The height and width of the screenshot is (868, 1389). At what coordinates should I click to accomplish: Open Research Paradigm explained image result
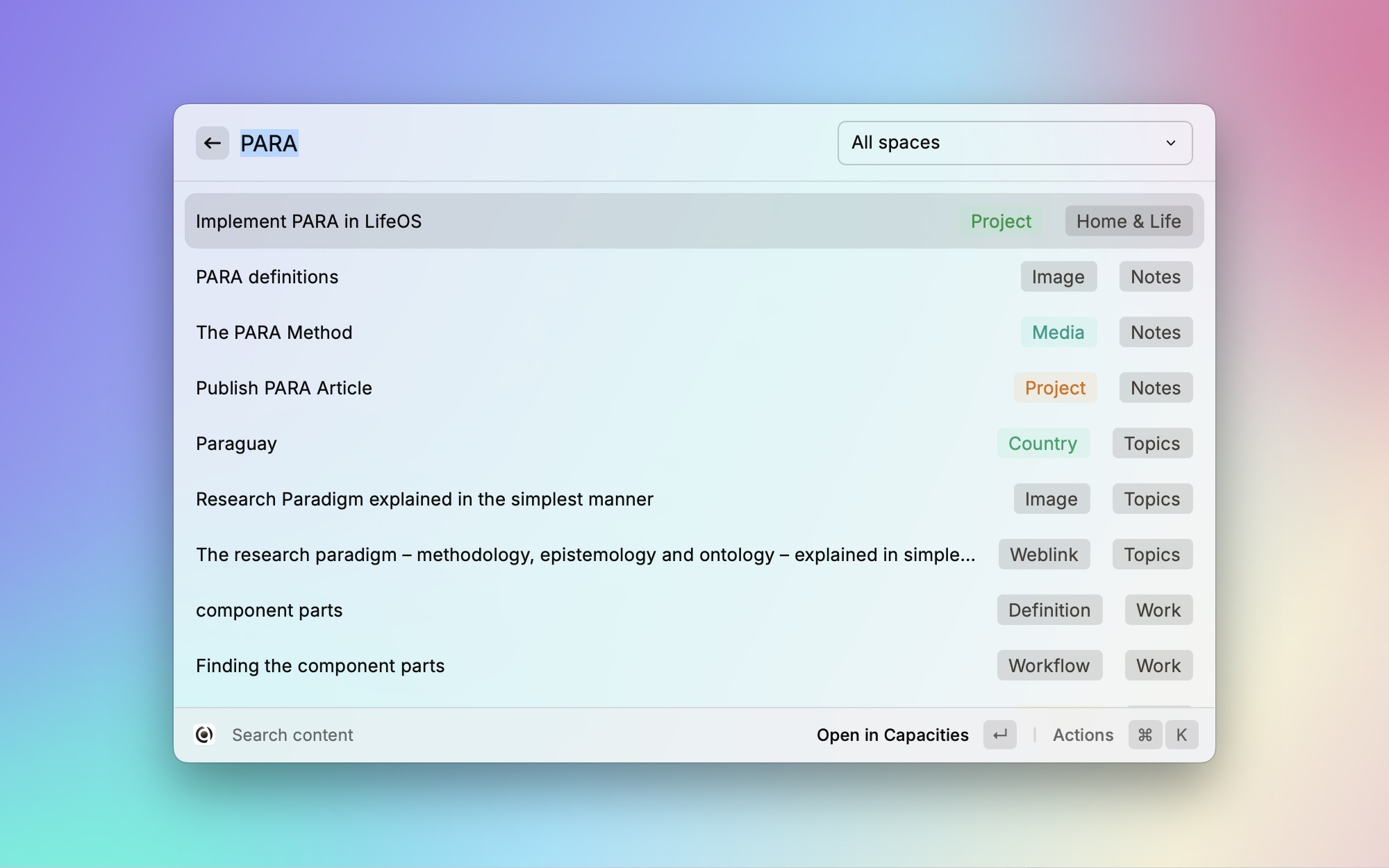[x=424, y=499]
